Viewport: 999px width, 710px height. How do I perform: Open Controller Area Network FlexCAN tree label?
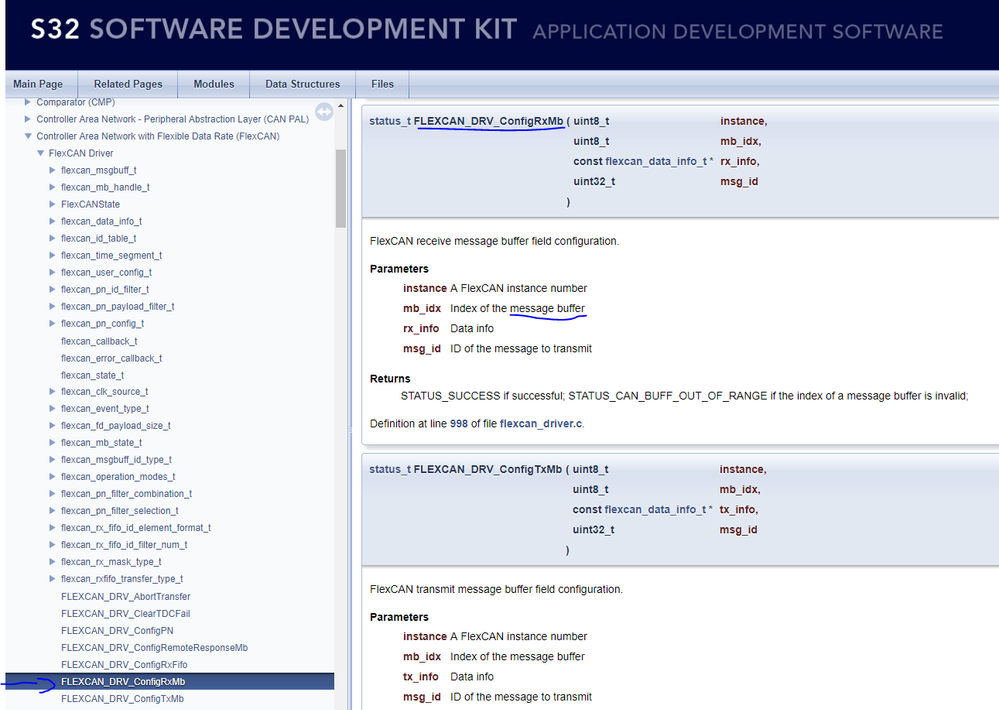158,136
